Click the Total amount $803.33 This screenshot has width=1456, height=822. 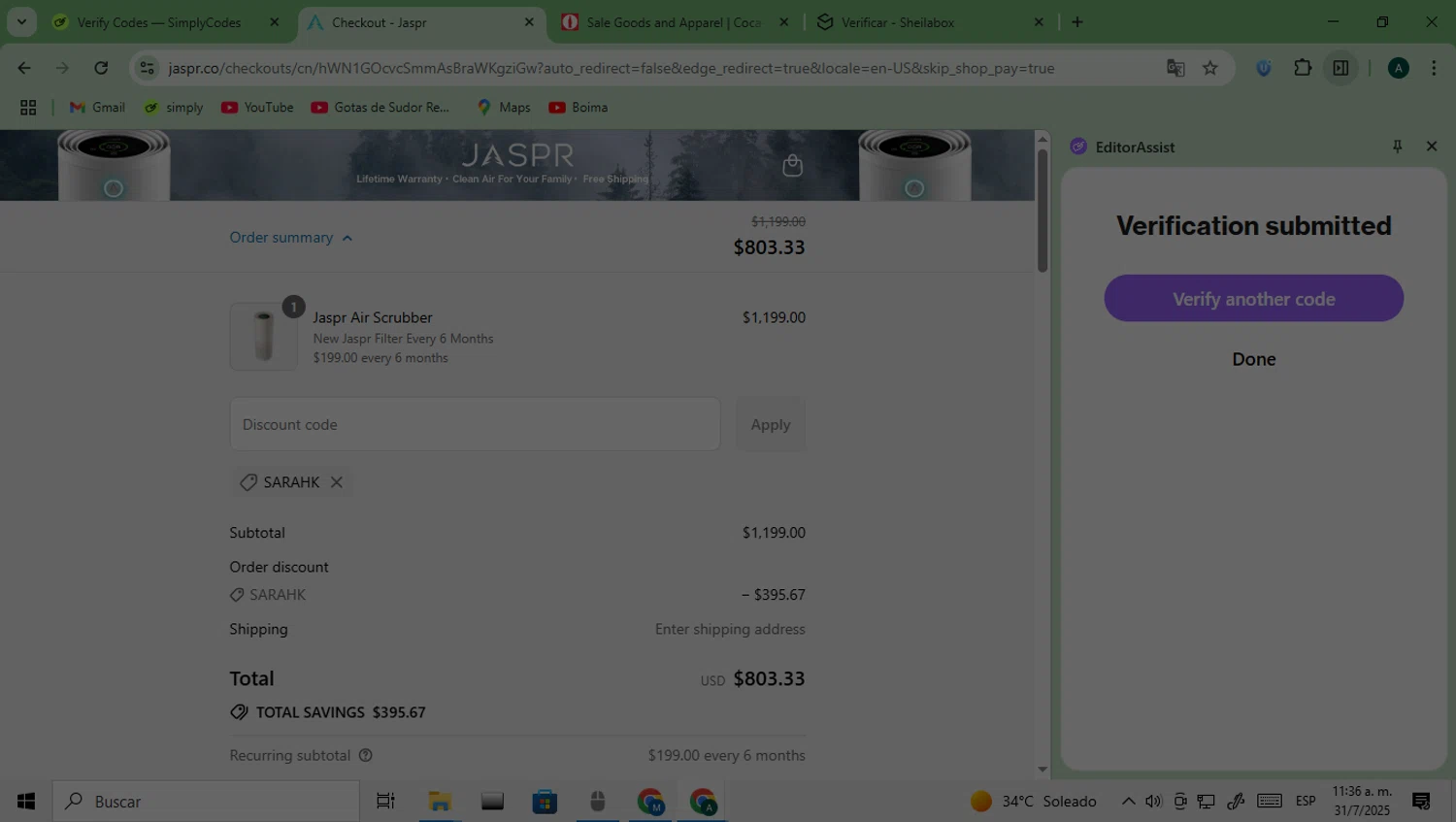pos(769,679)
